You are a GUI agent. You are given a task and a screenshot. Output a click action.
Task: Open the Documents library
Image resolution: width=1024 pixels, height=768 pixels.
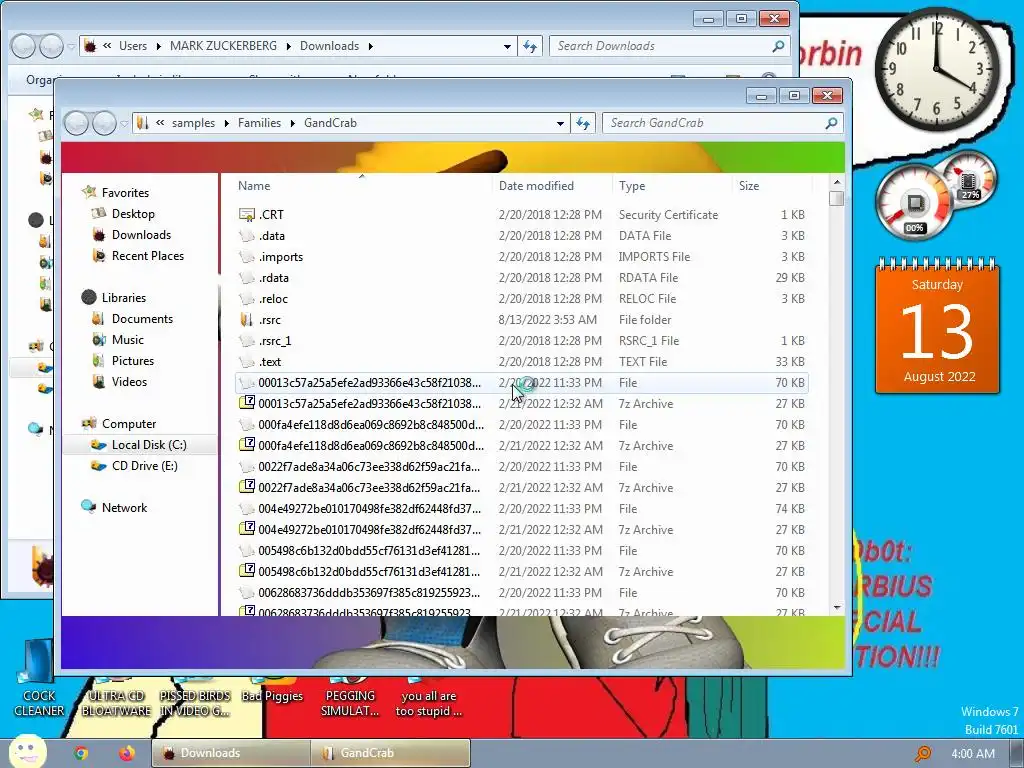pyautogui.click(x=142, y=319)
